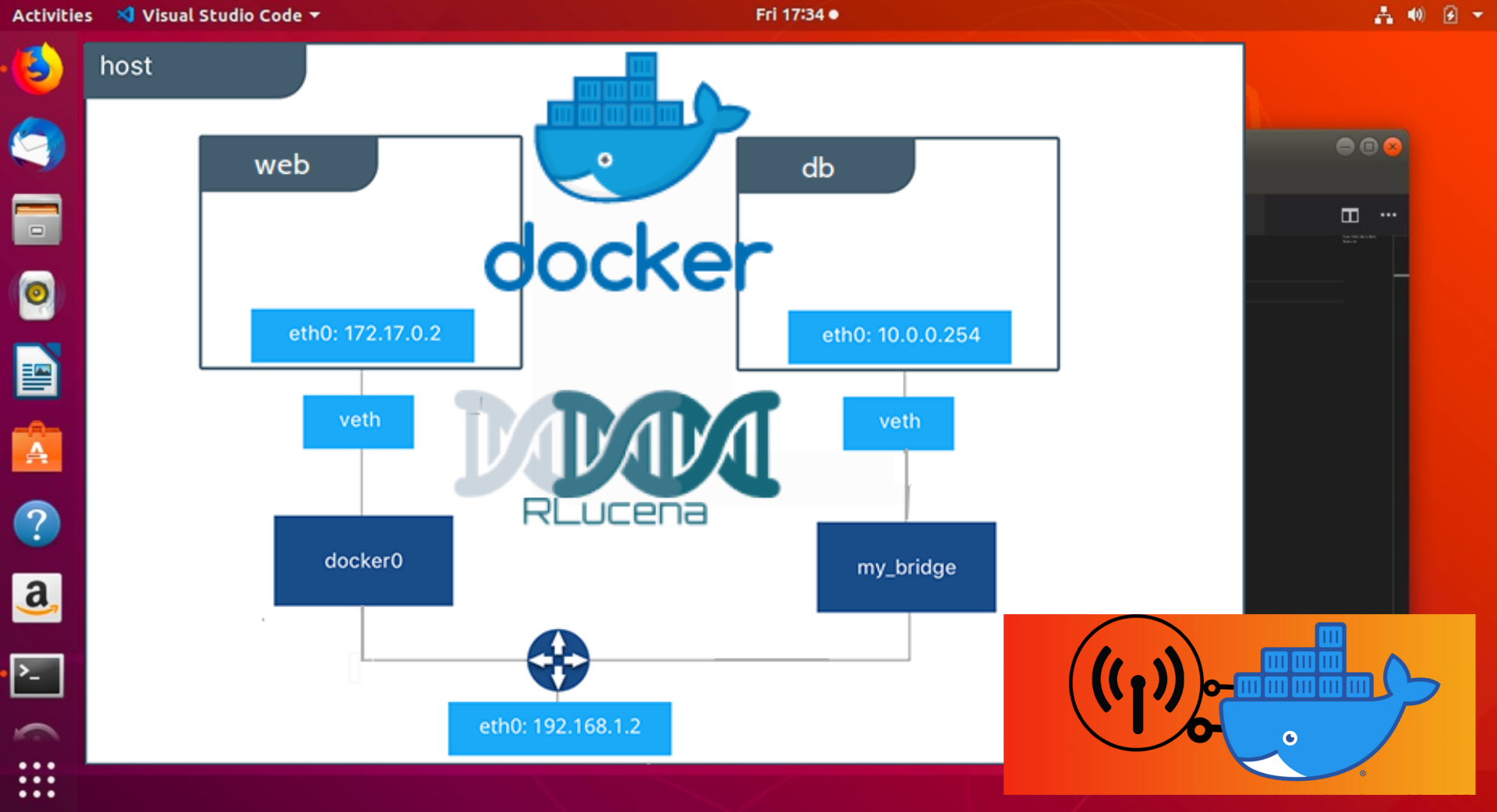Split the editor in VS Code window
The image size is (1497, 812).
(x=1350, y=215)
